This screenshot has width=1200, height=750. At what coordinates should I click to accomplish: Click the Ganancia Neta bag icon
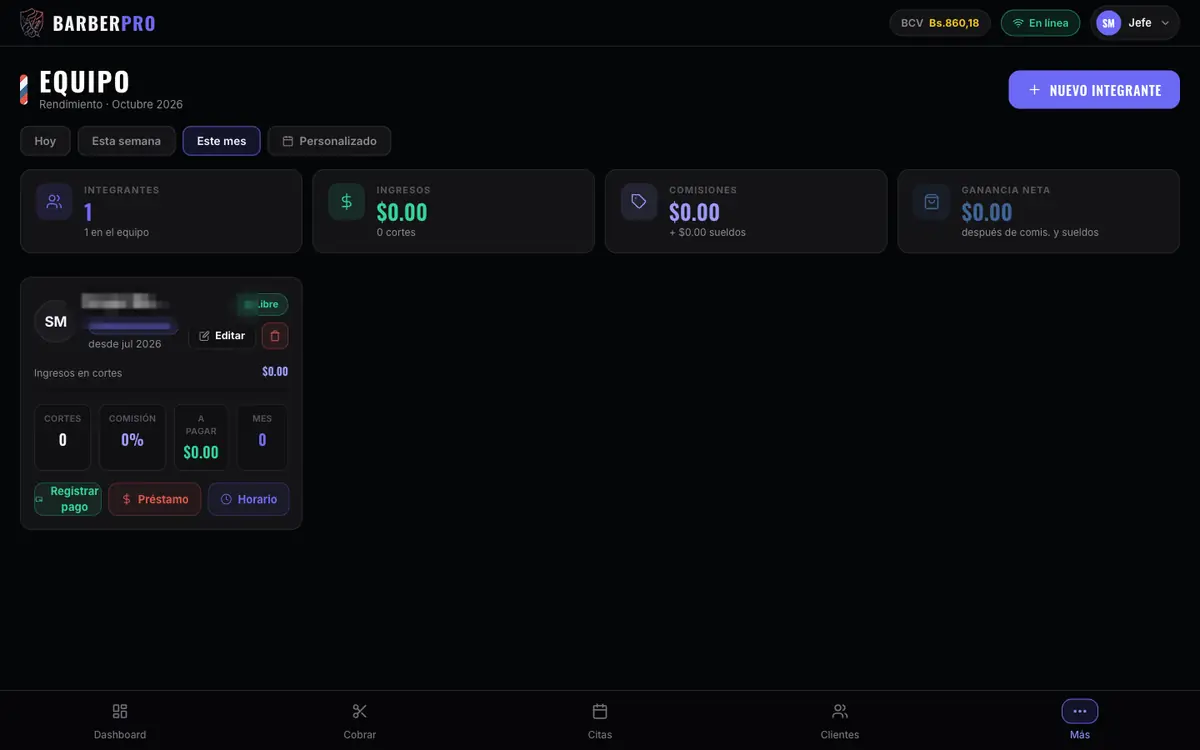931,201
